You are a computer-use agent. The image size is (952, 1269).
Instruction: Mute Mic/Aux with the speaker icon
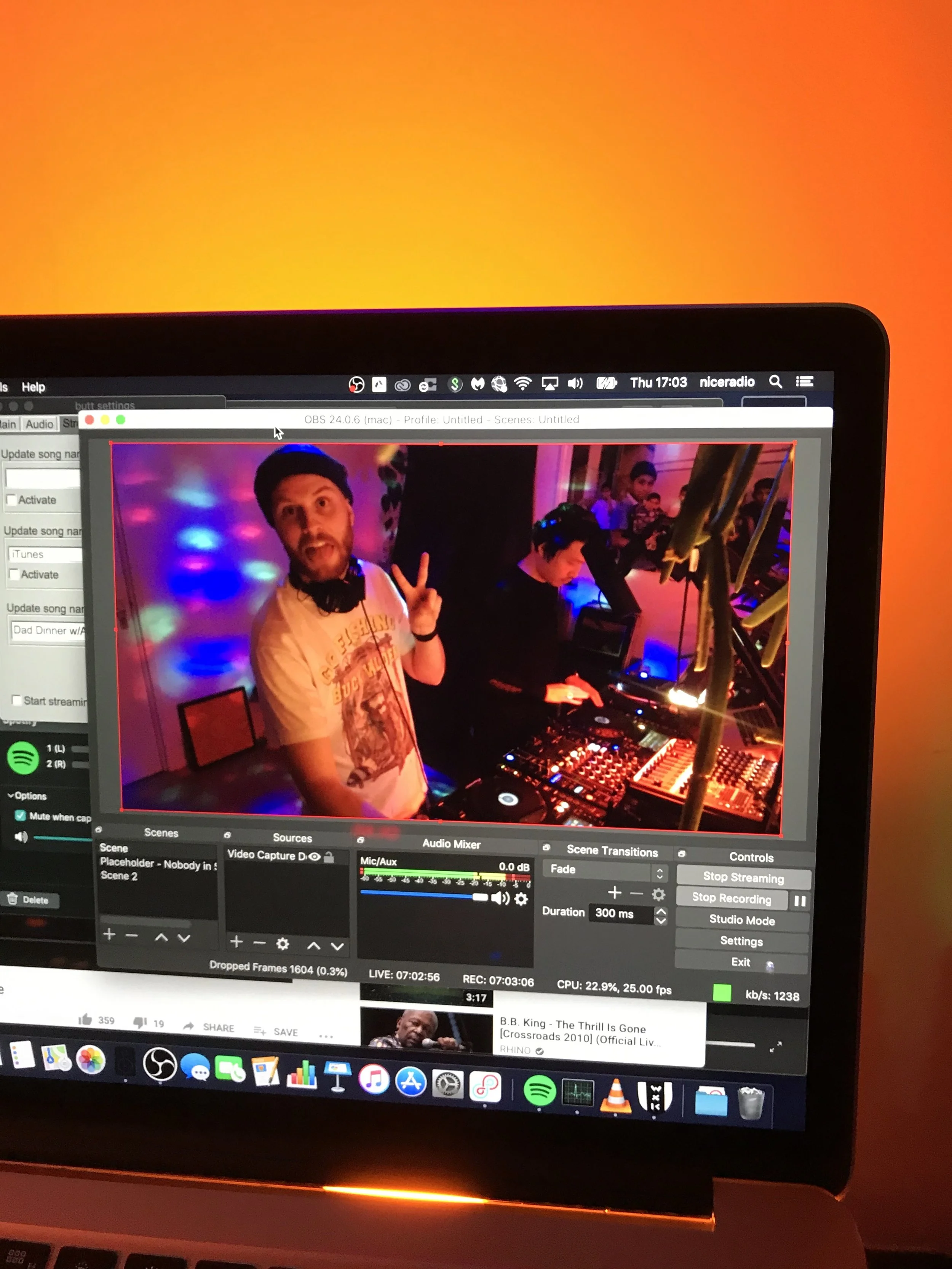pos(500,898)
